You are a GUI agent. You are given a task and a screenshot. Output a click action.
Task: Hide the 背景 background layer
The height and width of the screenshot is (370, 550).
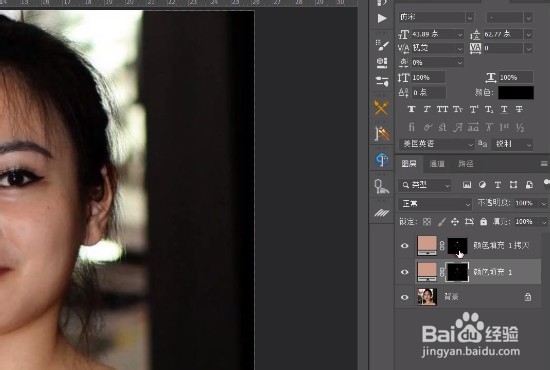click(x=404, y=297)
